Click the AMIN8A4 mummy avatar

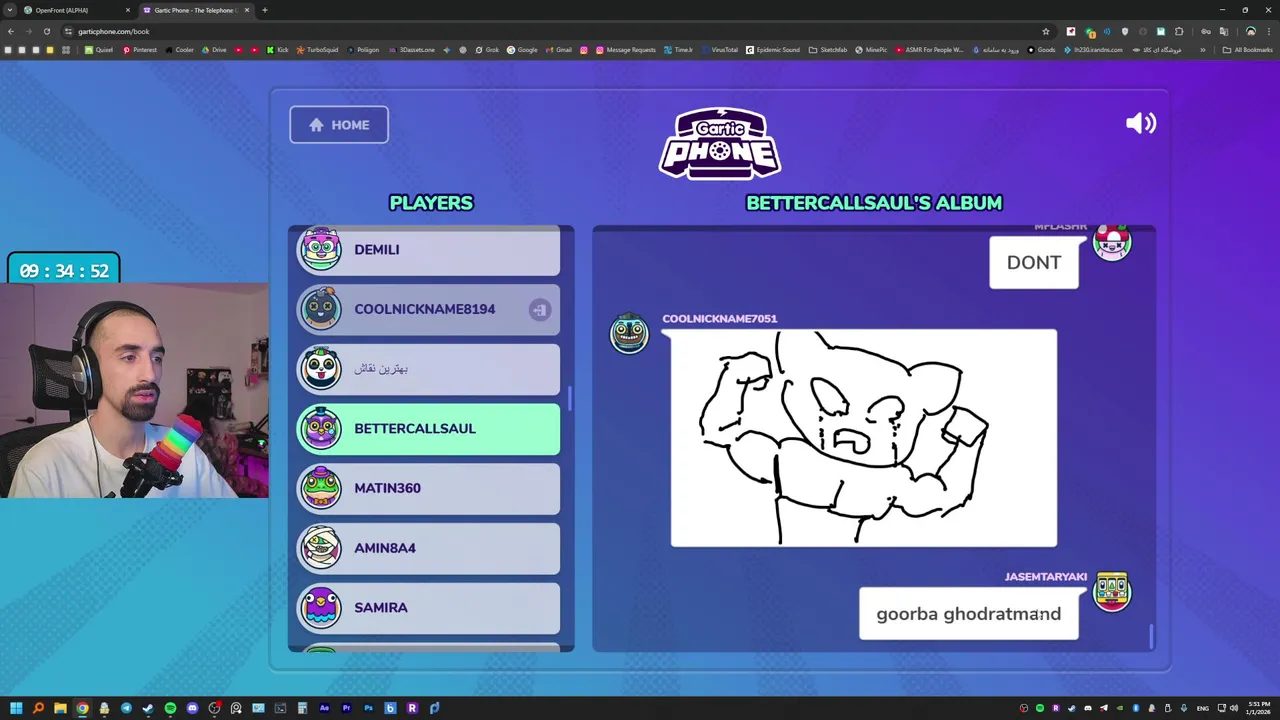point(321,547)
